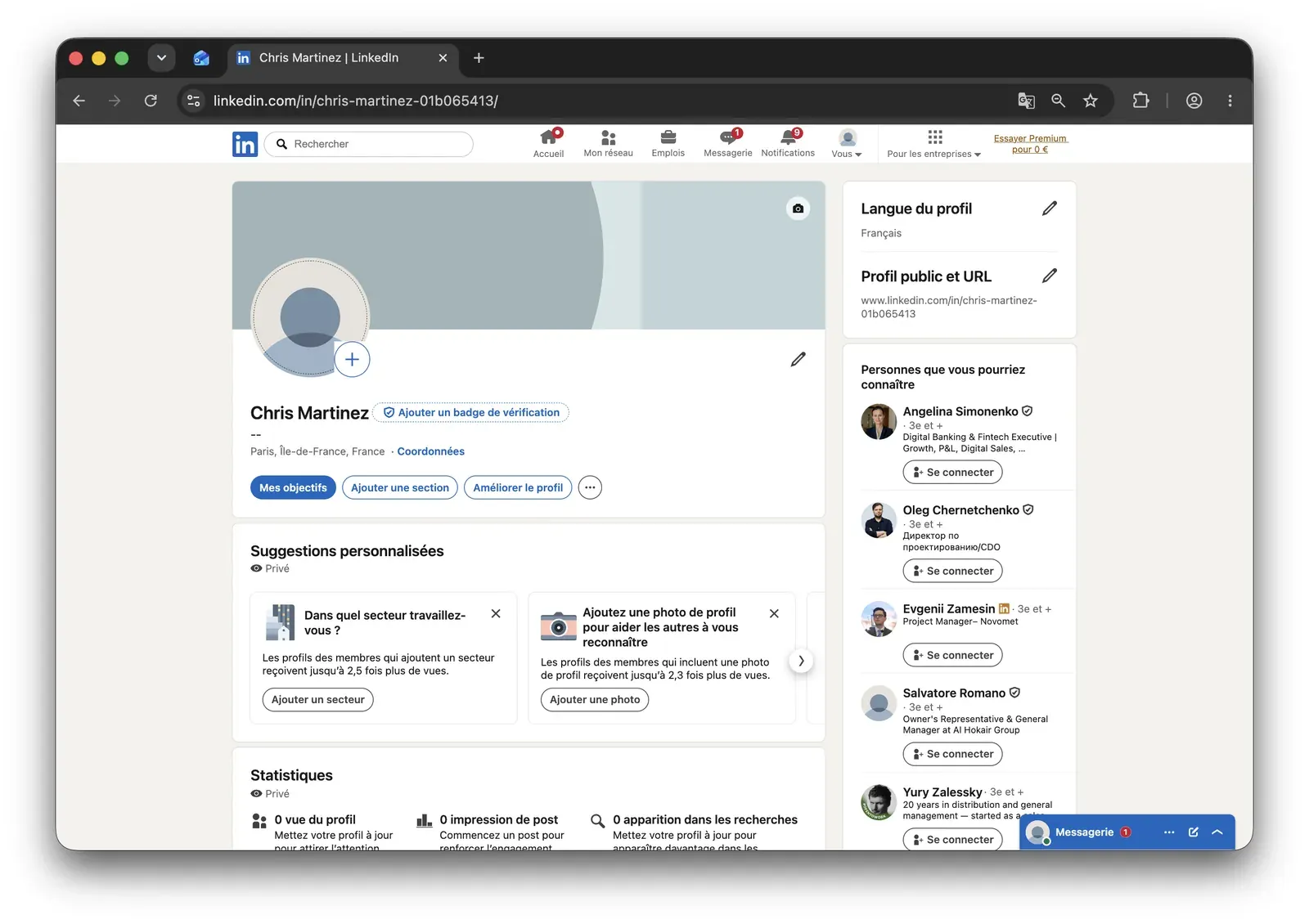Image resolution: width=1309 pixels, height=924 pixels.
Task: Edit profile intro pencil icon
Action: (798, 359)
